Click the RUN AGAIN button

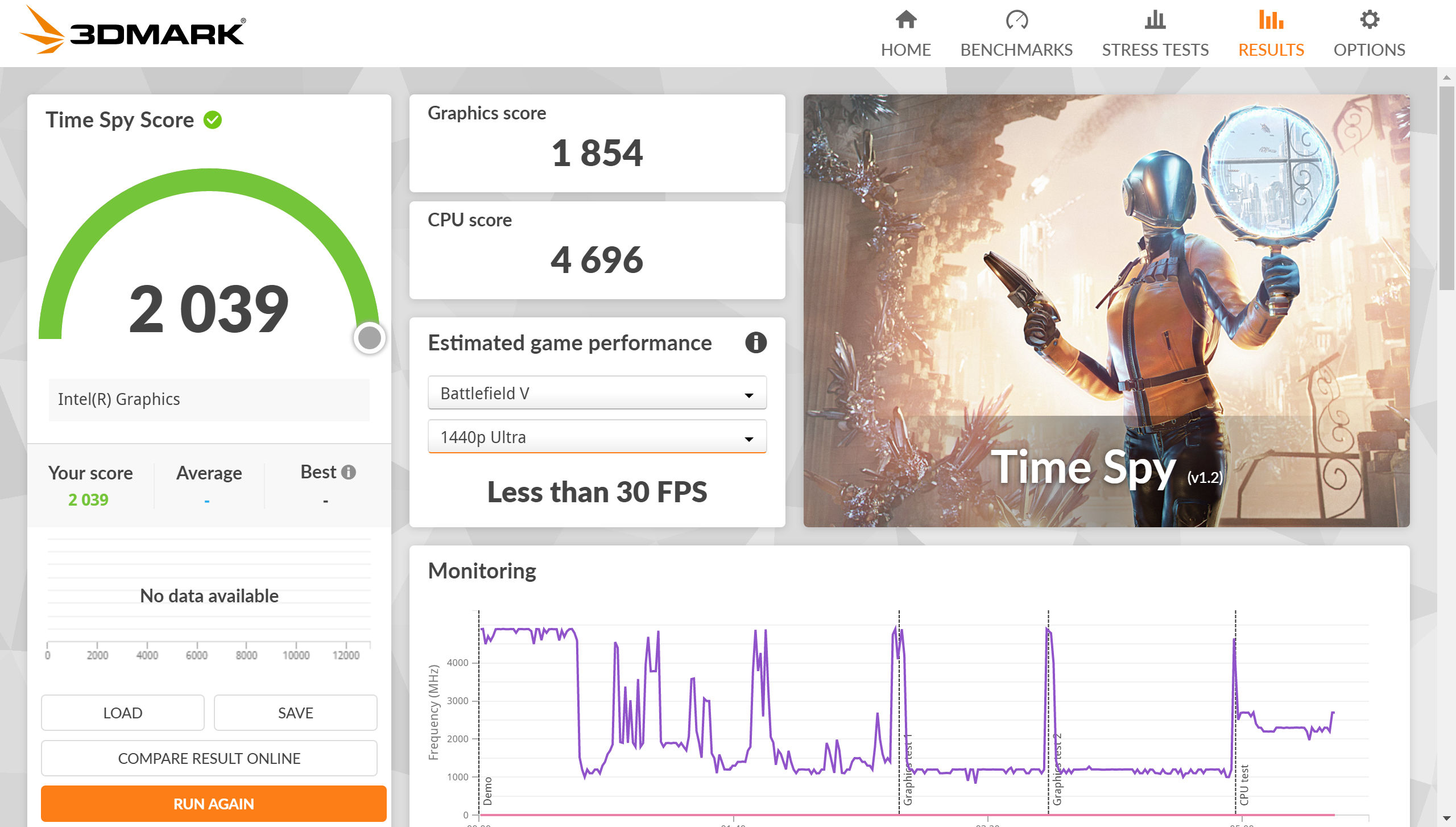[x=214, y=804]
